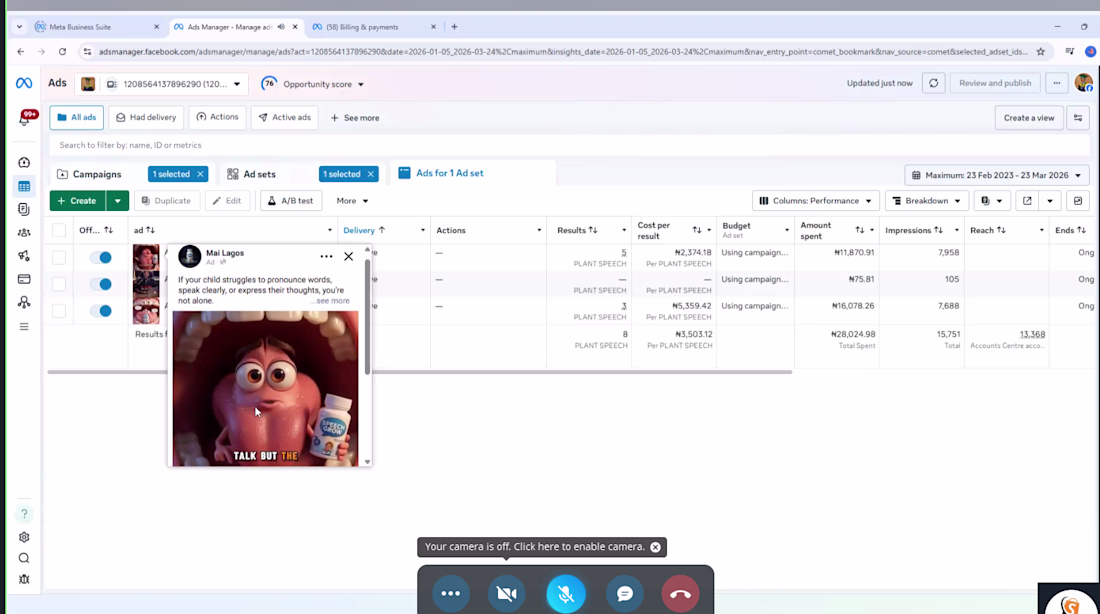Open Billing card icon in left sidebar
This screenshot has width=1100, height=614.
coord(24,279)
